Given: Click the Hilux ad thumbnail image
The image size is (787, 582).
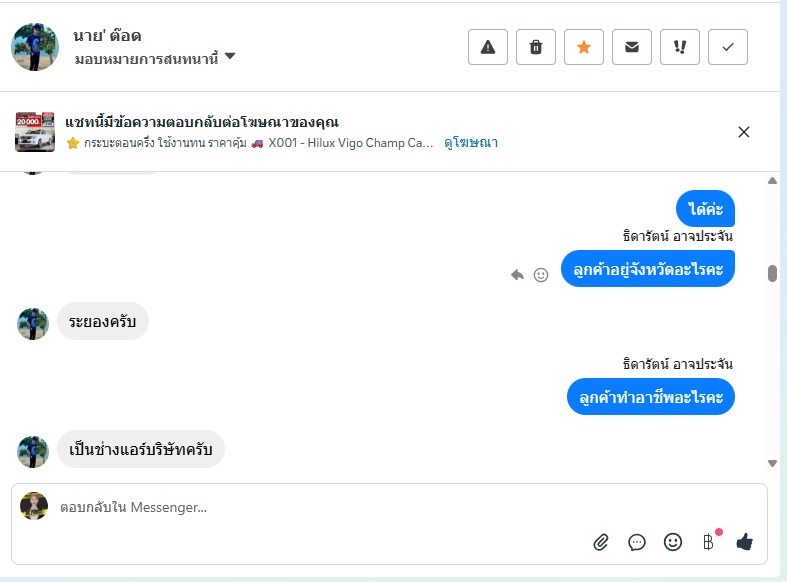Looking at the screenshot, I should coord(35,132).
